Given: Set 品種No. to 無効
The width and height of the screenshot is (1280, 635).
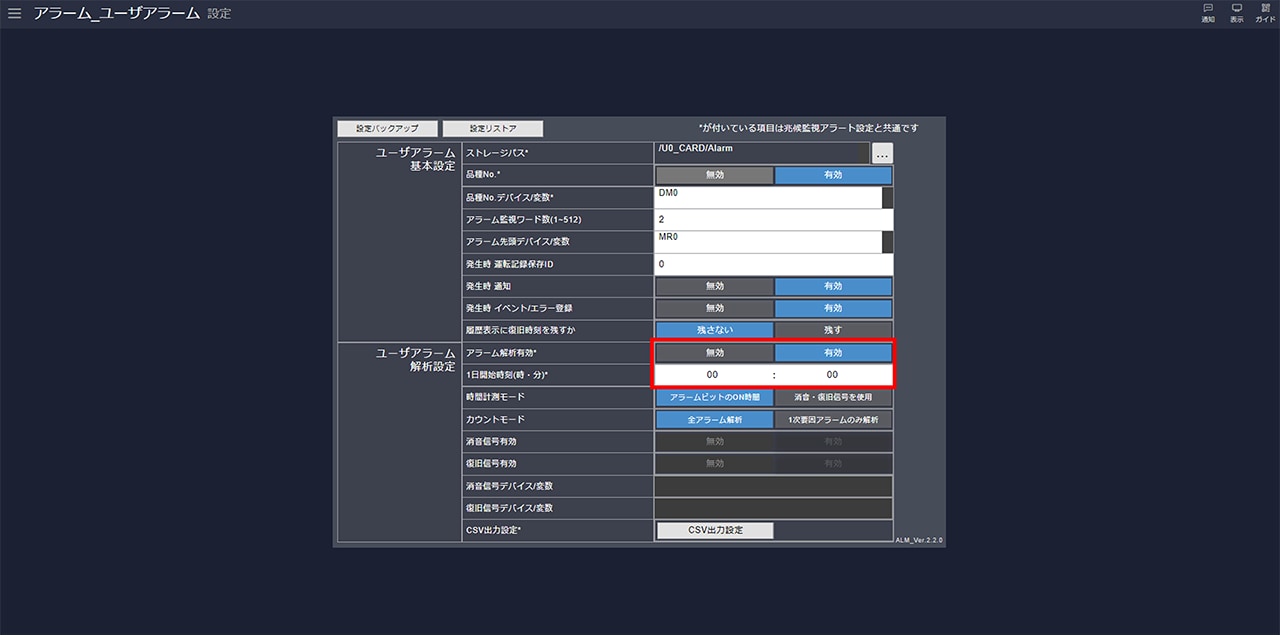Looking at the screenshot, I should pos(714,175).
